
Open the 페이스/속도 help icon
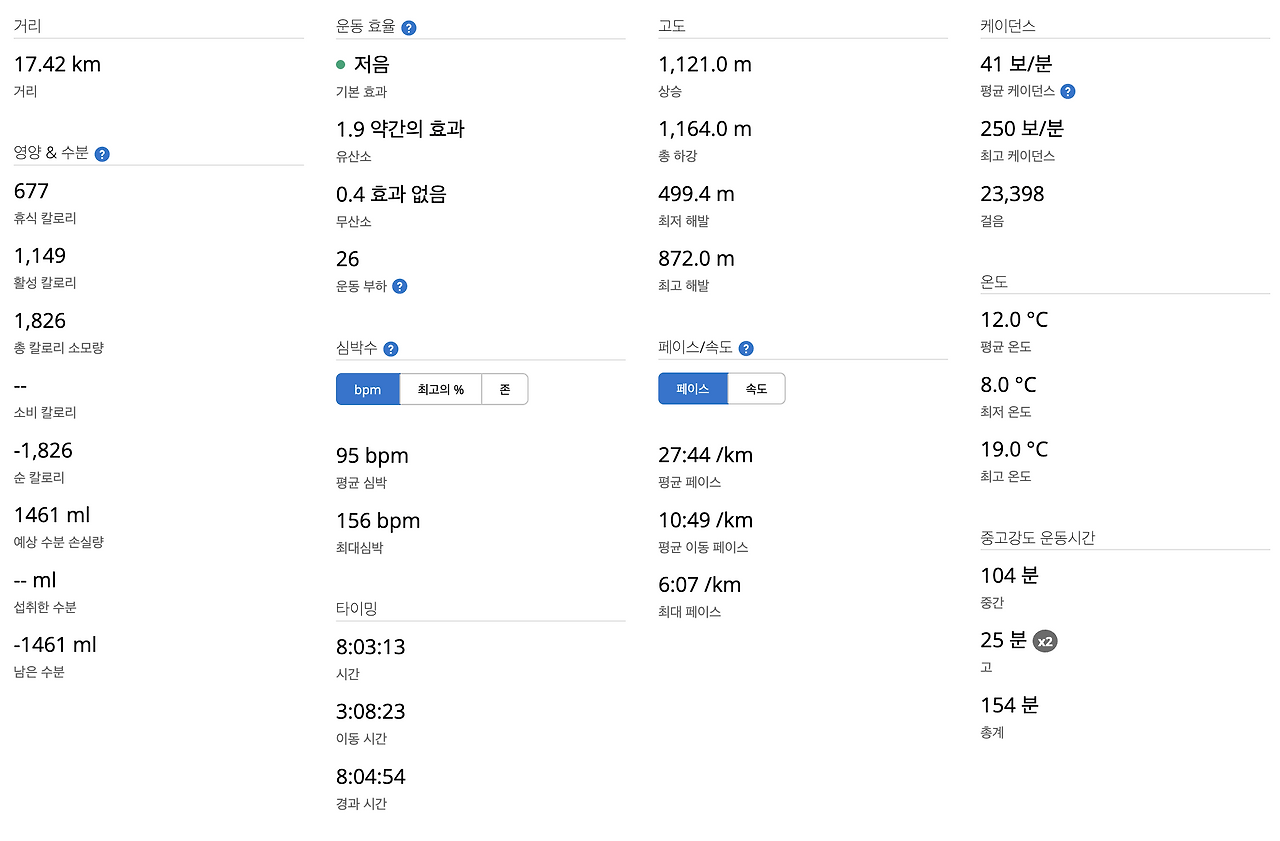click(x=746, y=348)
